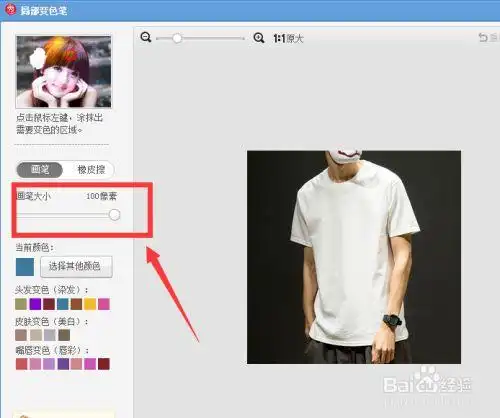Click the 1:1 original size button

pyautogui.click(x=289, y=39)
